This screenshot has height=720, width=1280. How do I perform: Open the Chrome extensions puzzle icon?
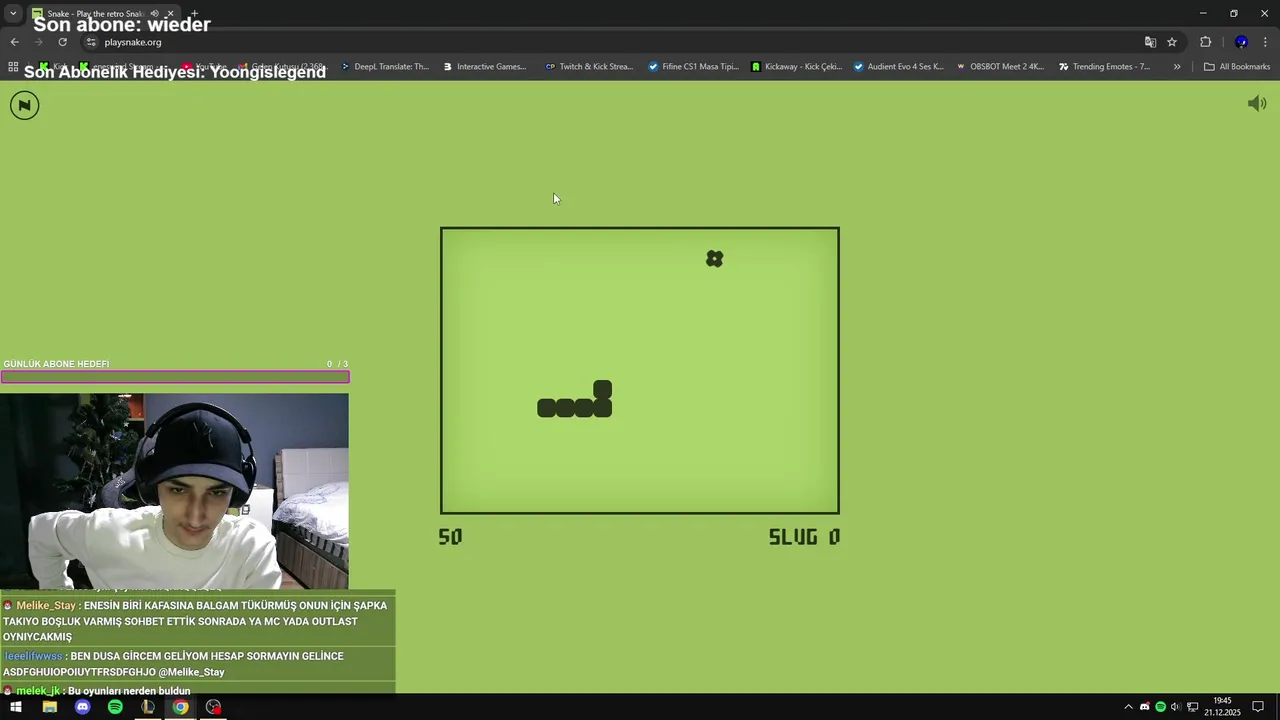1205,42
